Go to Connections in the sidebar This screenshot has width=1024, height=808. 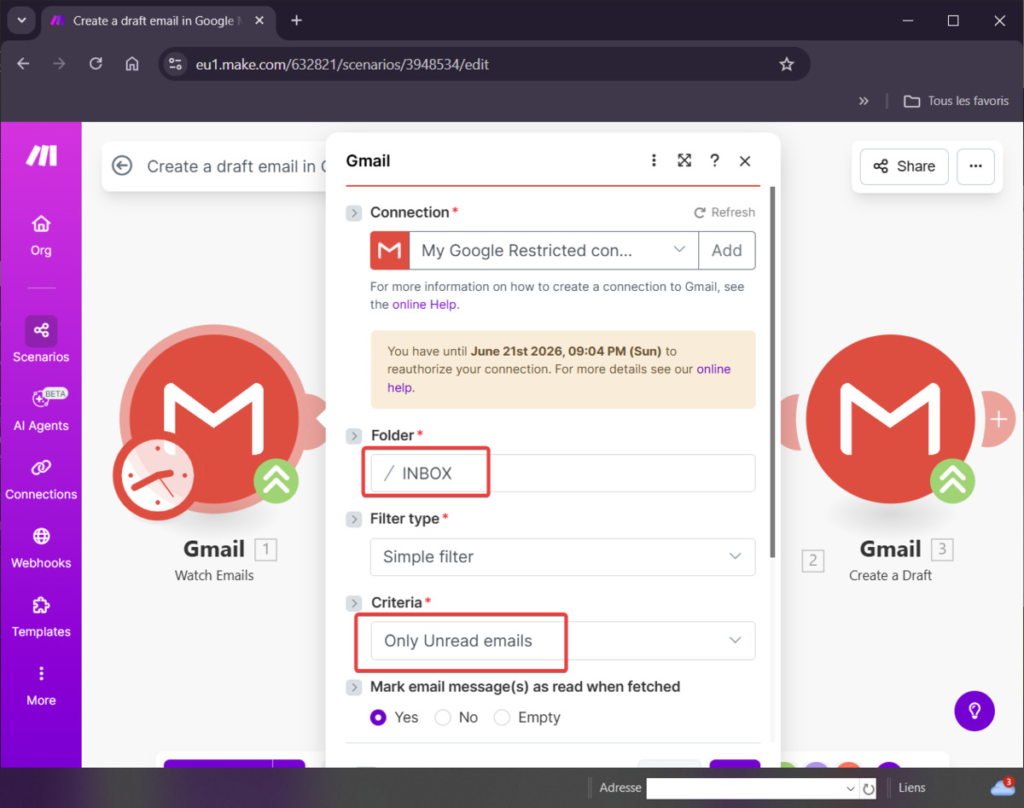pyautogui.click(x=41, y=479)
